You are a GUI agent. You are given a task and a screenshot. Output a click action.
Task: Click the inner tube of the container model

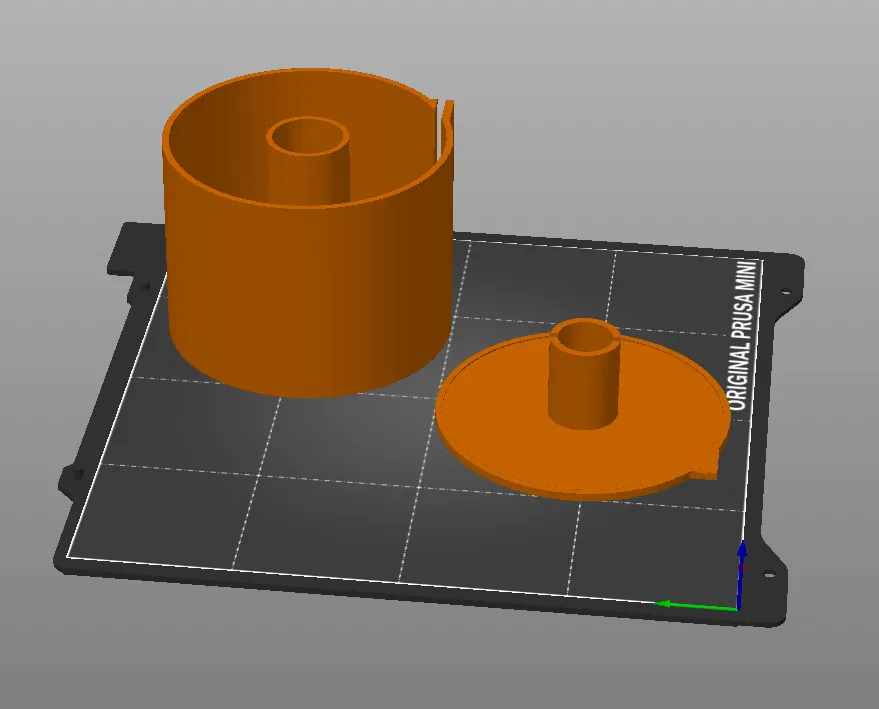(x=308, y=160)
